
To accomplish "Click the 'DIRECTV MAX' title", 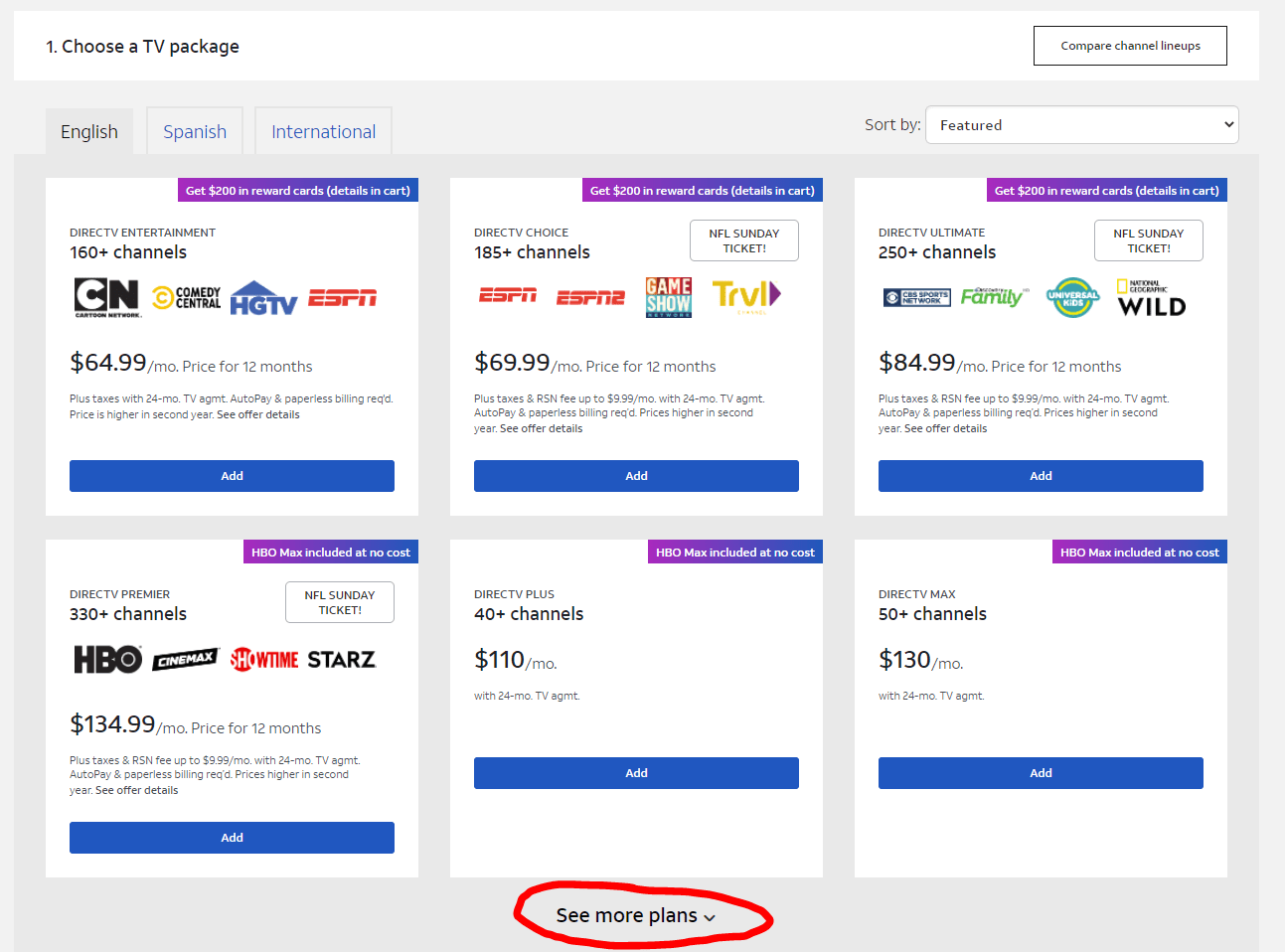I will pyautogui.click(x=916, y=594).
